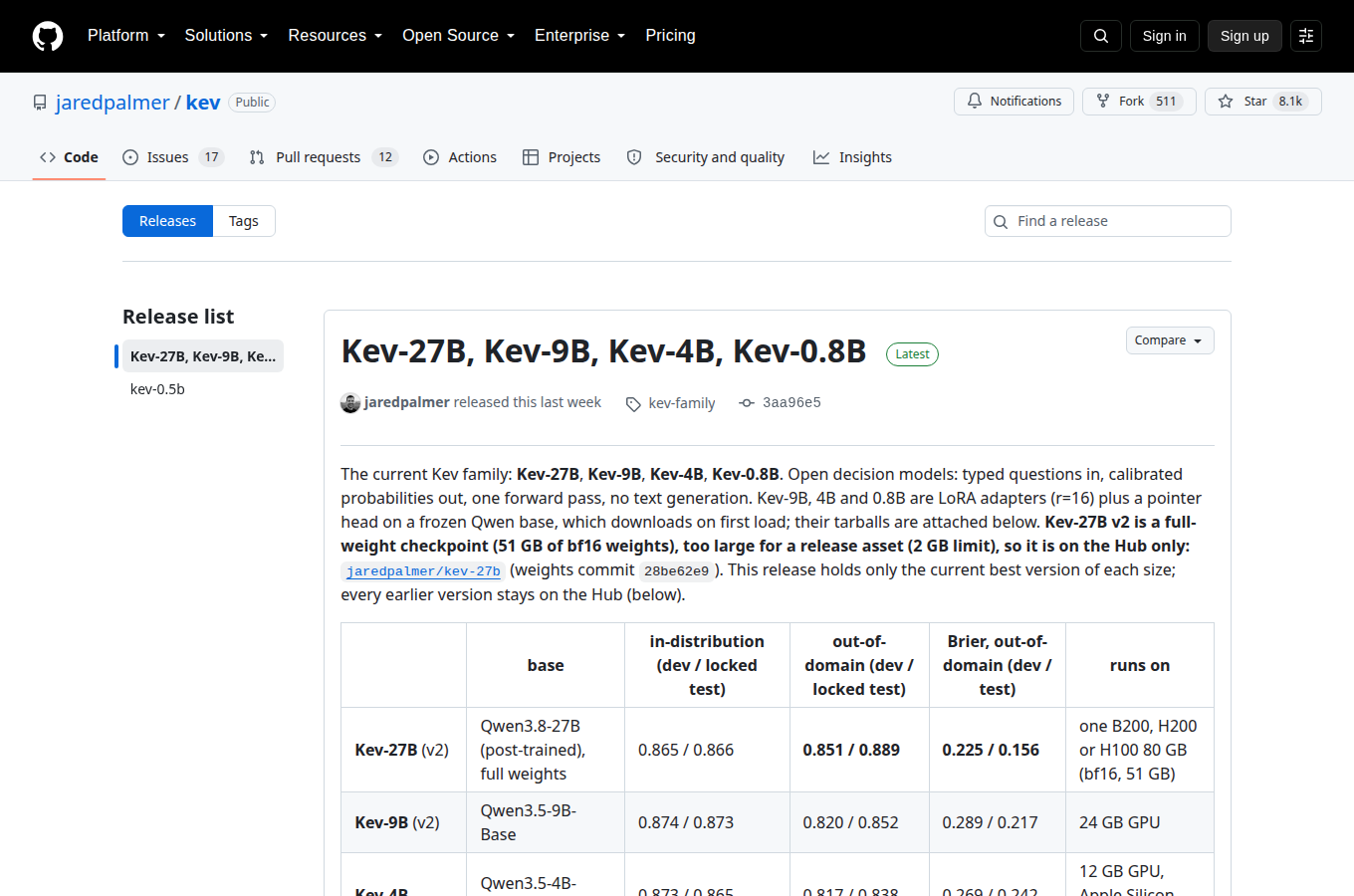Open the GitHub homepage logo
Image resolution: width=1354 pixels, height=896 pixels.
click(x=48, y=36)
